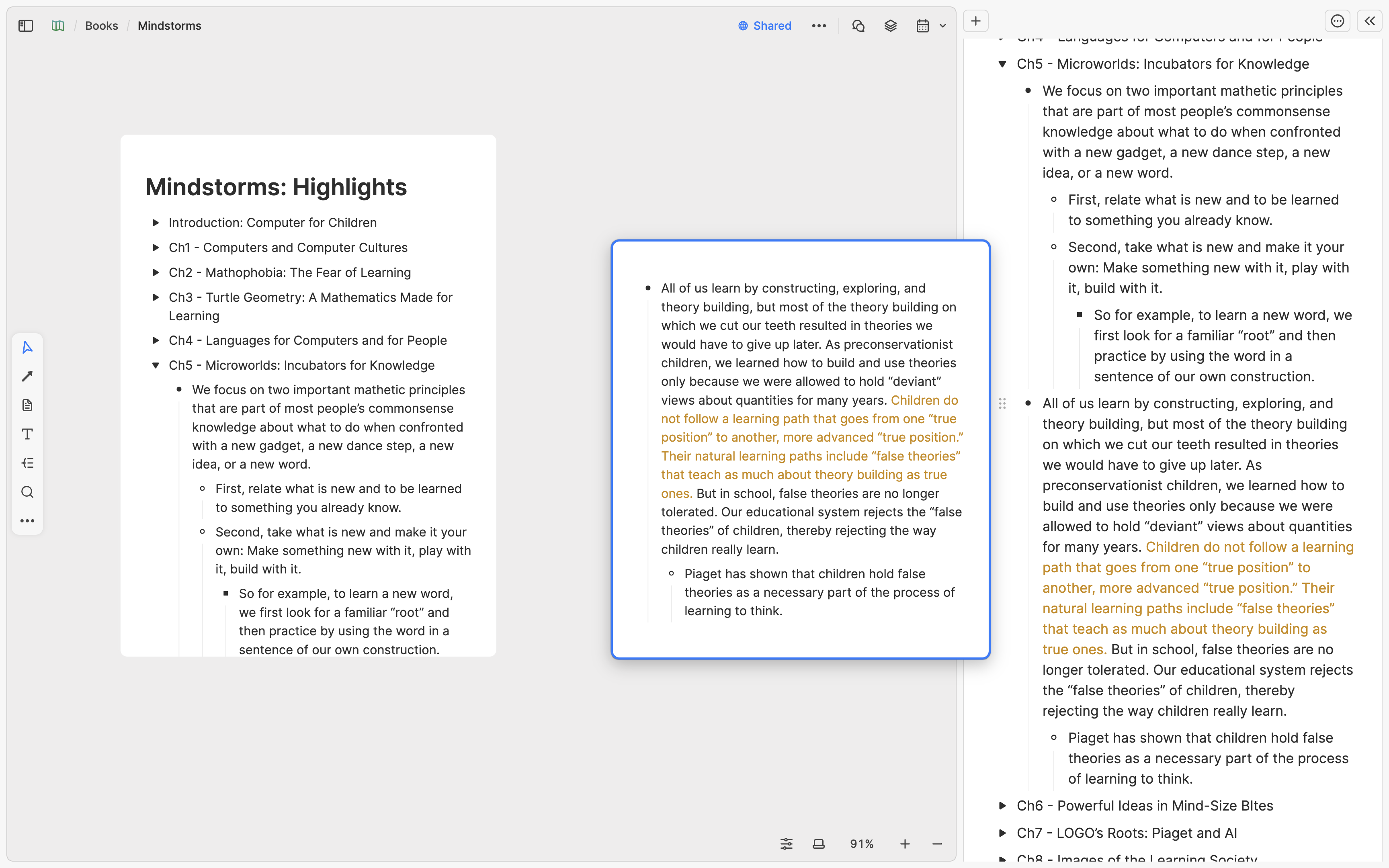Open the journal calendar icon

tap(922, 25)
